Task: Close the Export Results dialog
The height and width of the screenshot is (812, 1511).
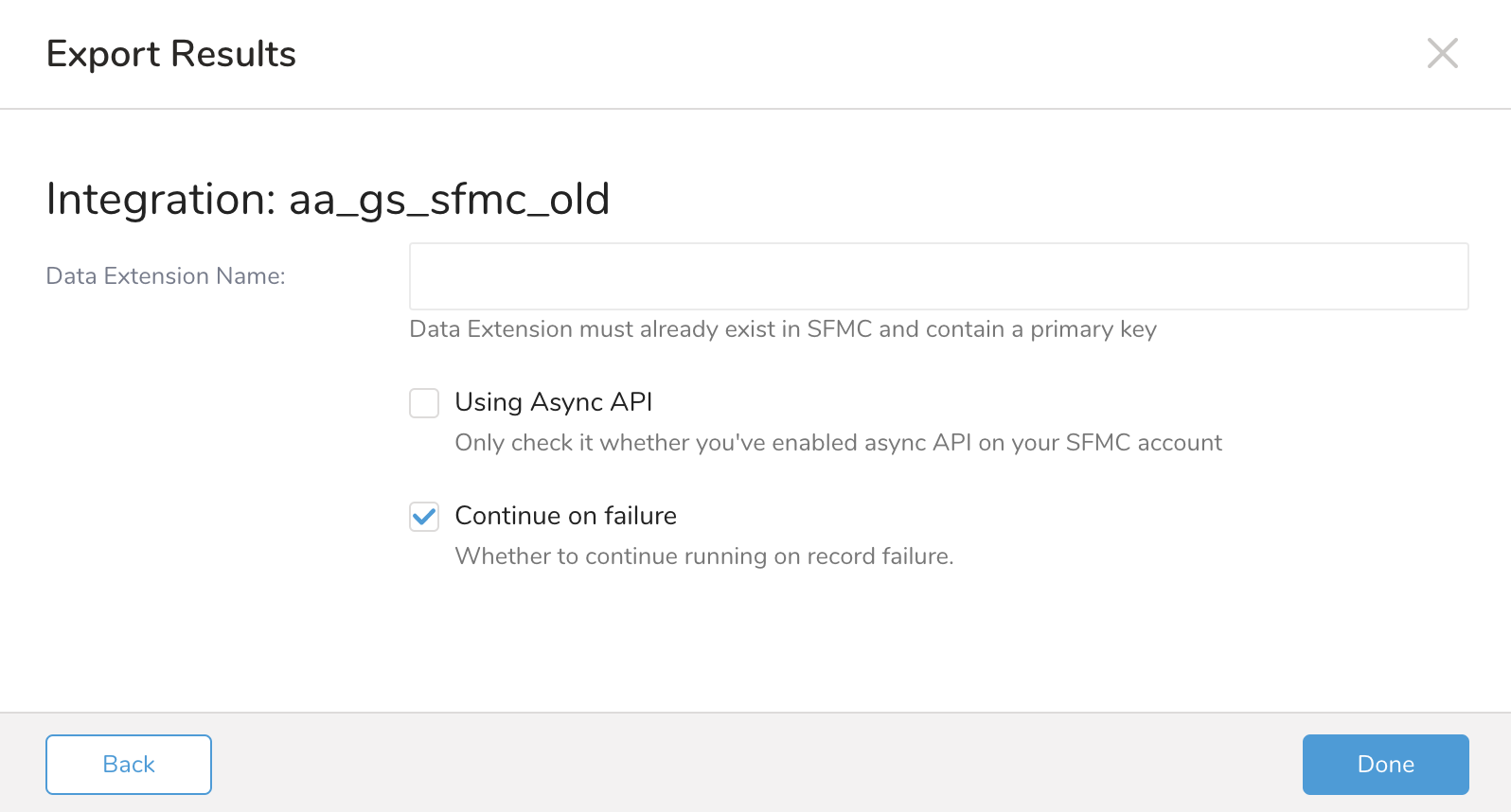Action: [1442, 53]
